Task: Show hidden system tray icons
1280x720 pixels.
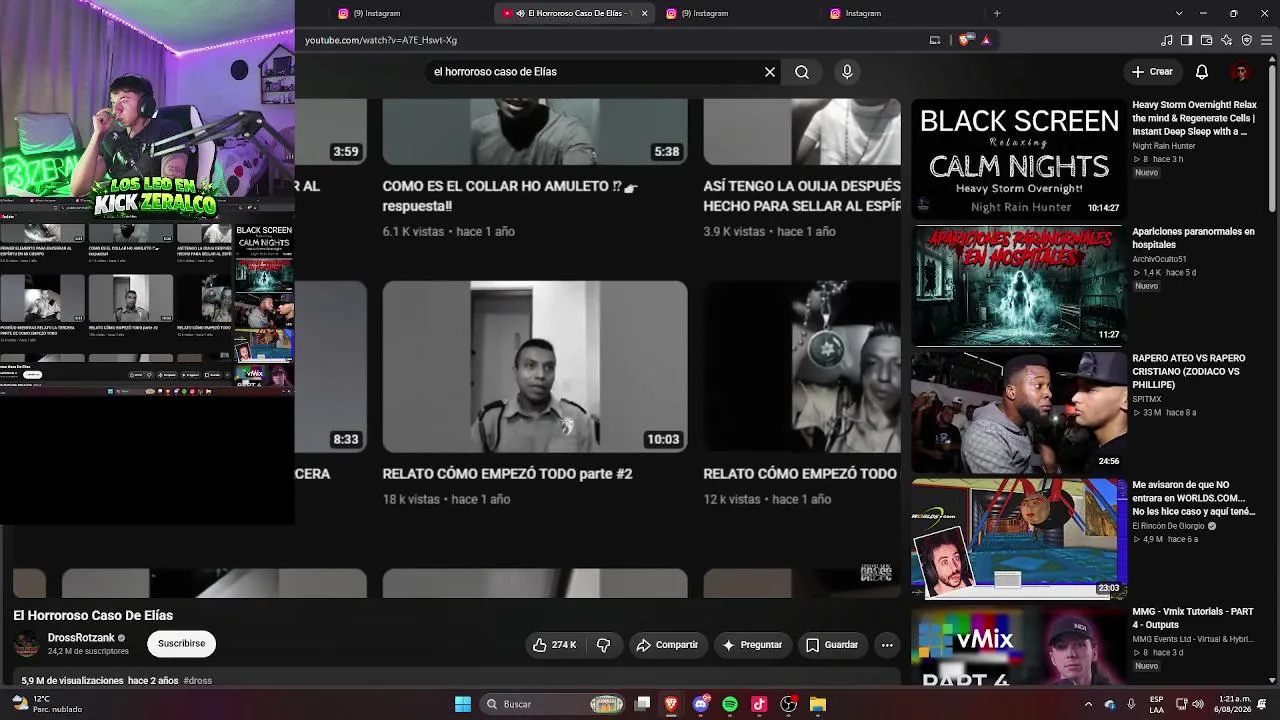Action: click(1088, 704)
